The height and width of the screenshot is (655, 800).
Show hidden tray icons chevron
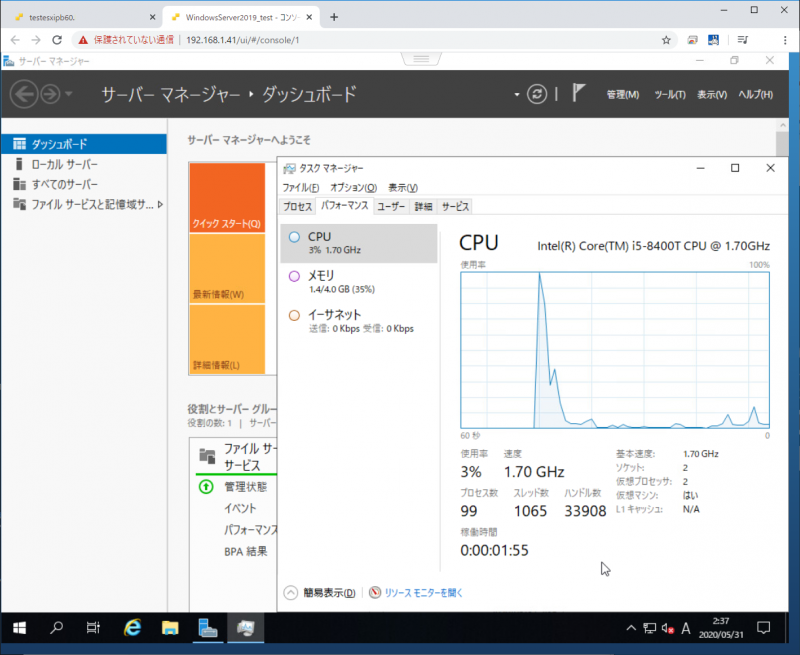point(631,628)
